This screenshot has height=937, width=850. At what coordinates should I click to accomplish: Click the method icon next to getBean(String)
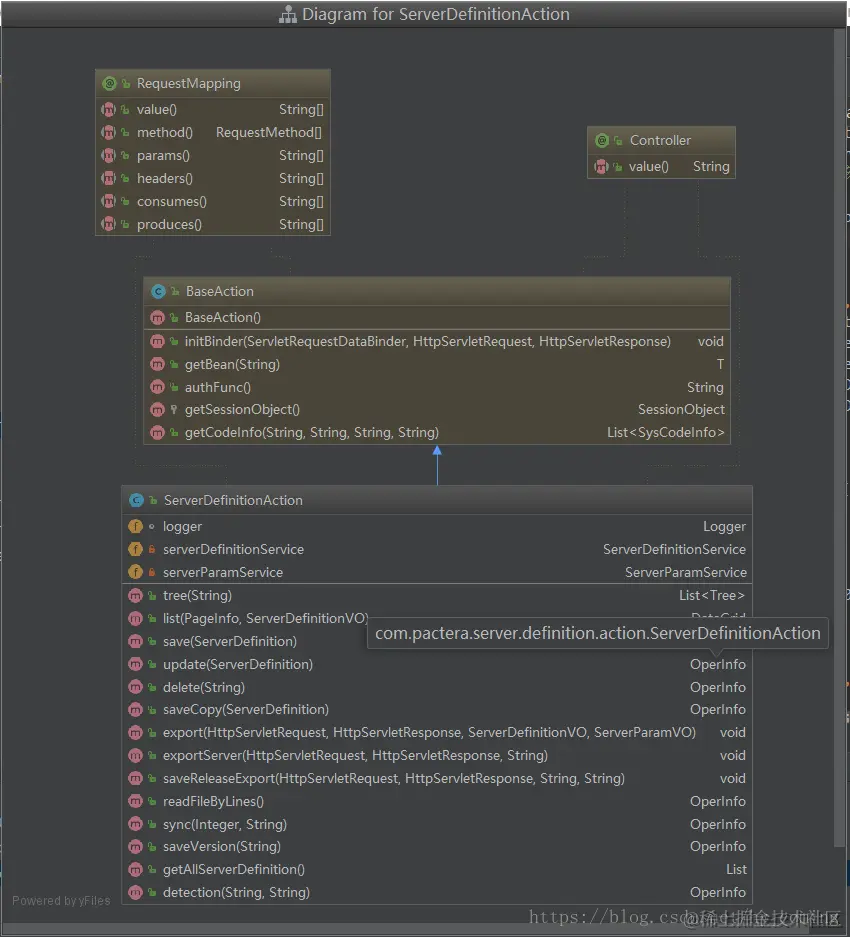[157, 364]
